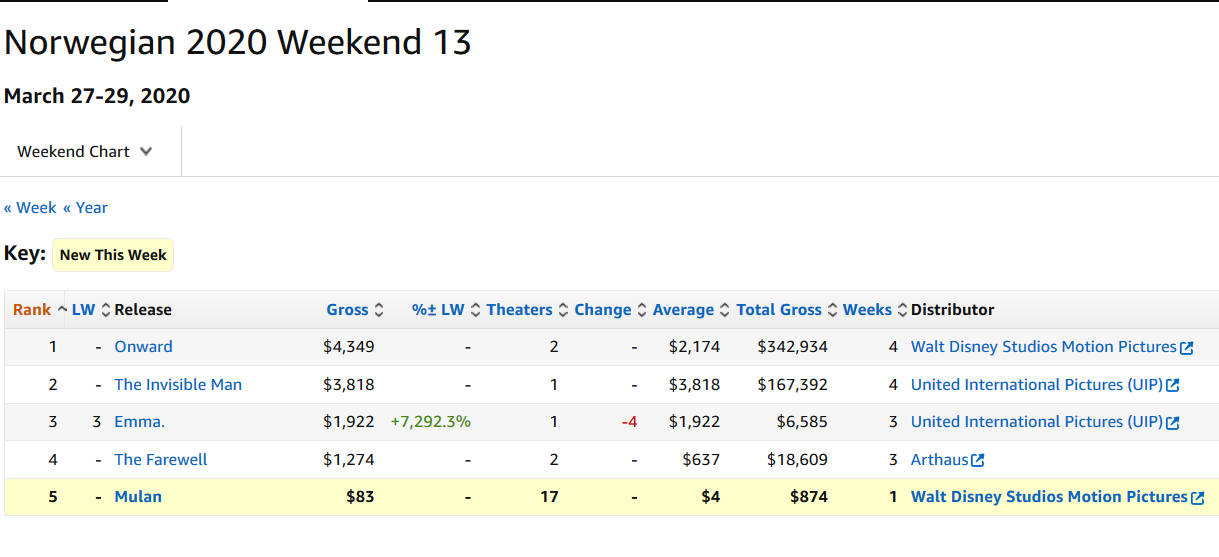This screenshot has width=1219, height=557.
Task: Open Walt Disney distributor link in Mulan row
Action: [1049, 497]
